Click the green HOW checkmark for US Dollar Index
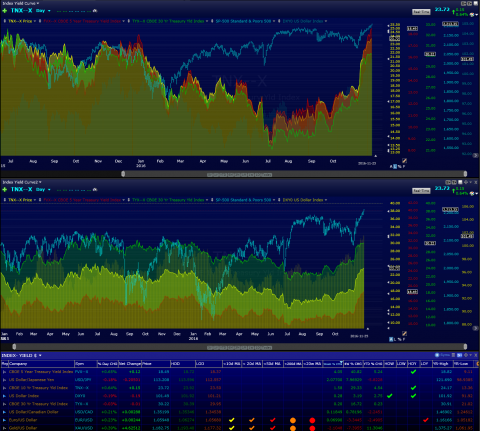The height and width of the screenshot is (431, 480). [389, 396]
